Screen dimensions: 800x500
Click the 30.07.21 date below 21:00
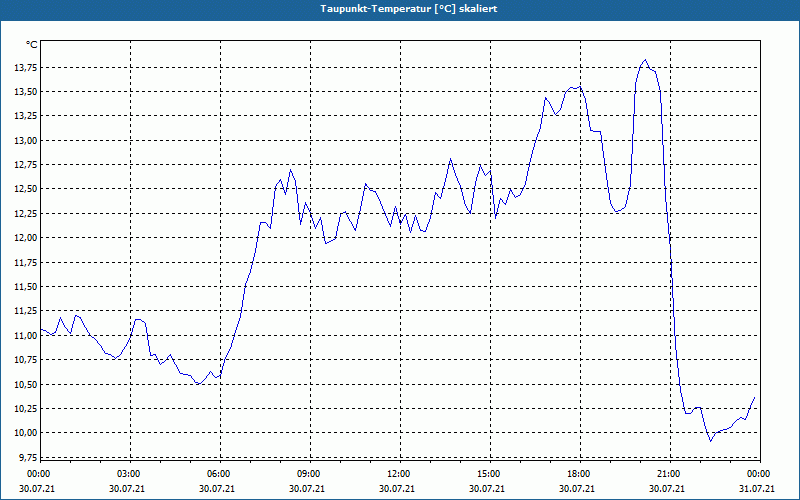click(667, 488)
